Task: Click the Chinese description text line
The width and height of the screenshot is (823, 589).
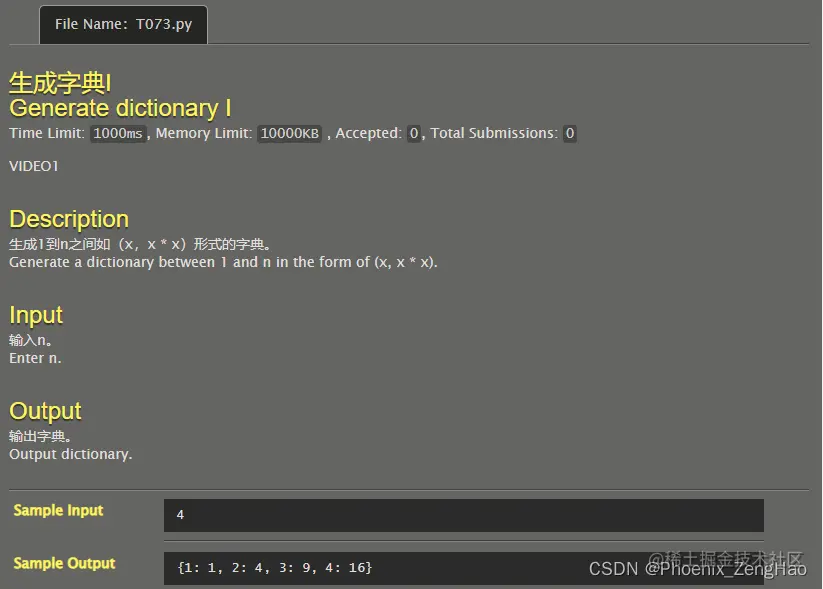Action: [140, 244]
